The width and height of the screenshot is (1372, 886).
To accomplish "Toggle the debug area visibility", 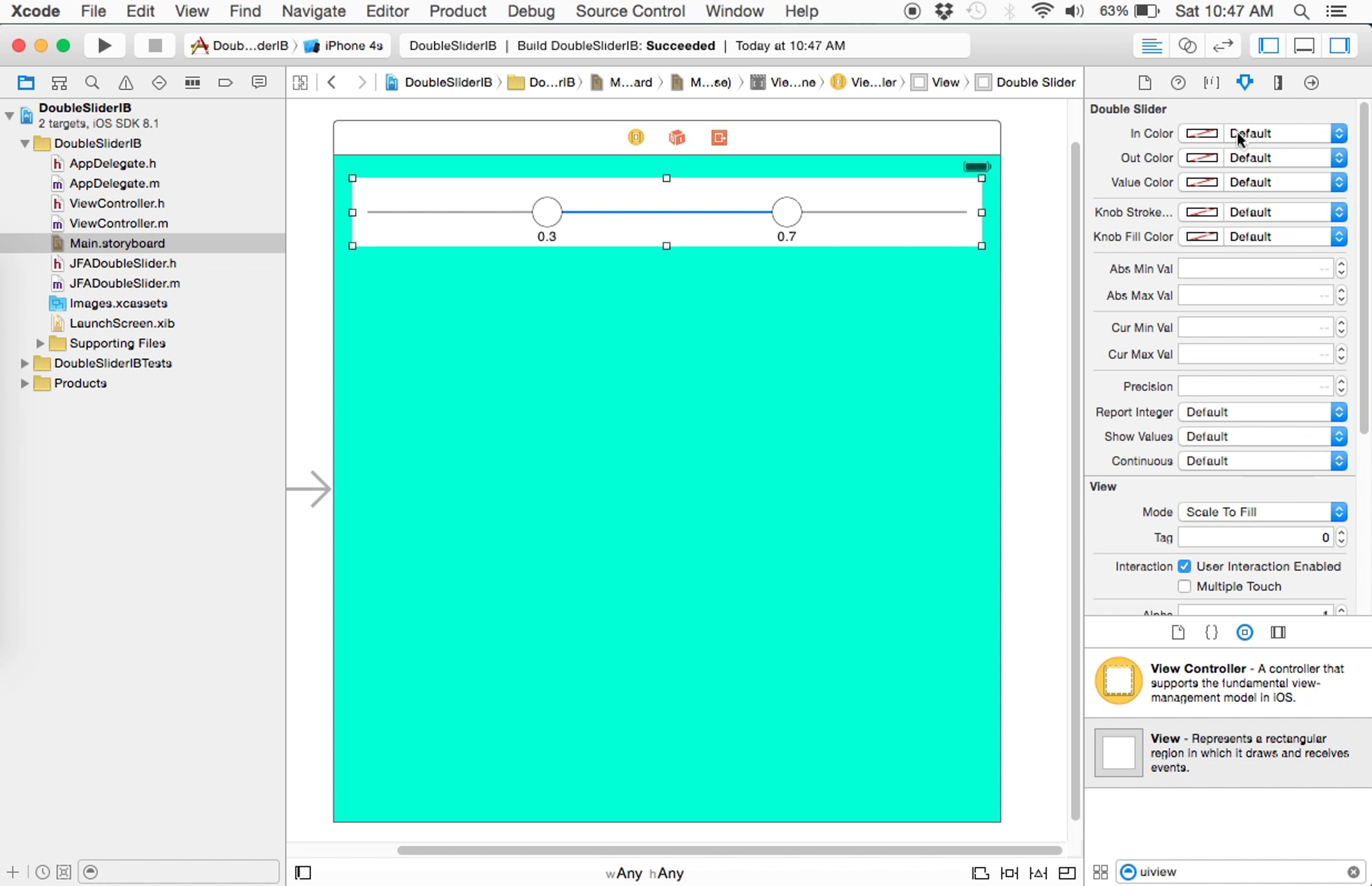I will [x=1304, y=46].
